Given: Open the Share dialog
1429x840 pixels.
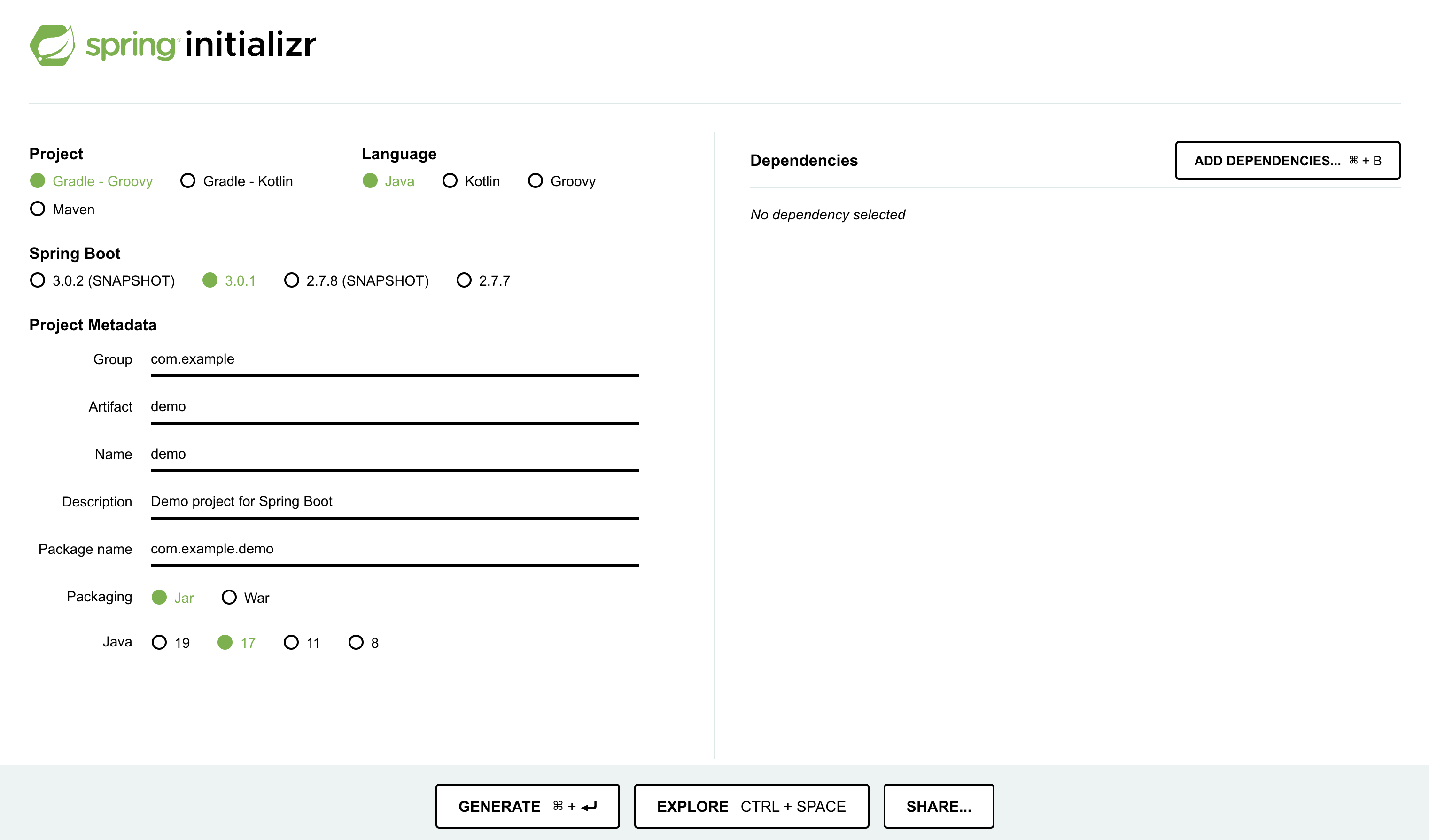Looking at the screenshot, I should click(x=938, y=806).
